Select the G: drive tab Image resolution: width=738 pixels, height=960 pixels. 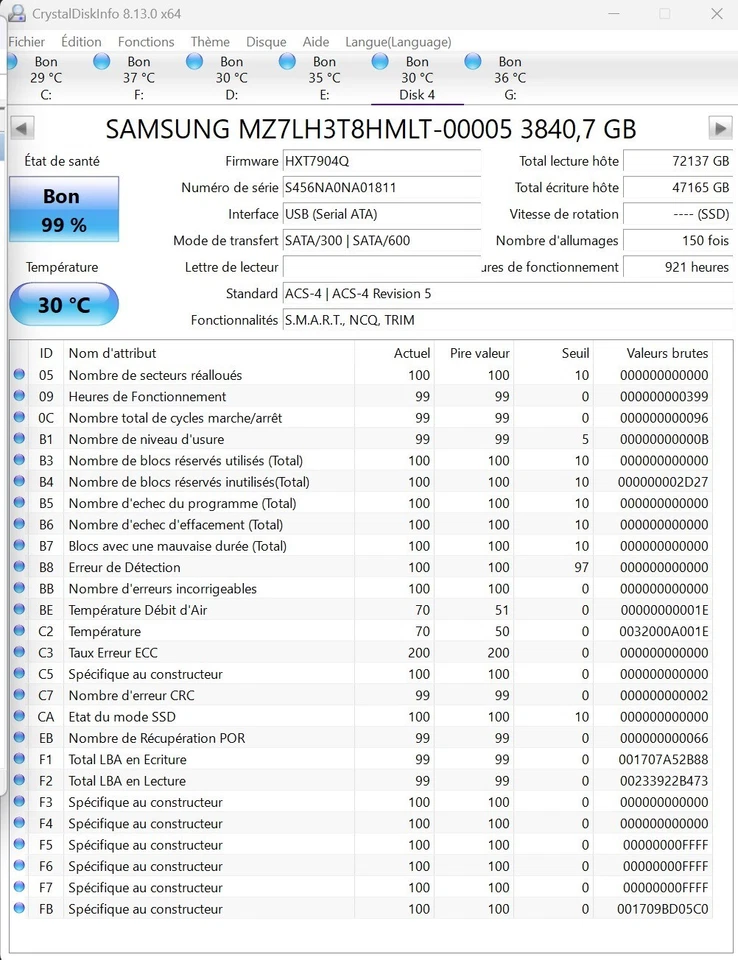point(510,78)
